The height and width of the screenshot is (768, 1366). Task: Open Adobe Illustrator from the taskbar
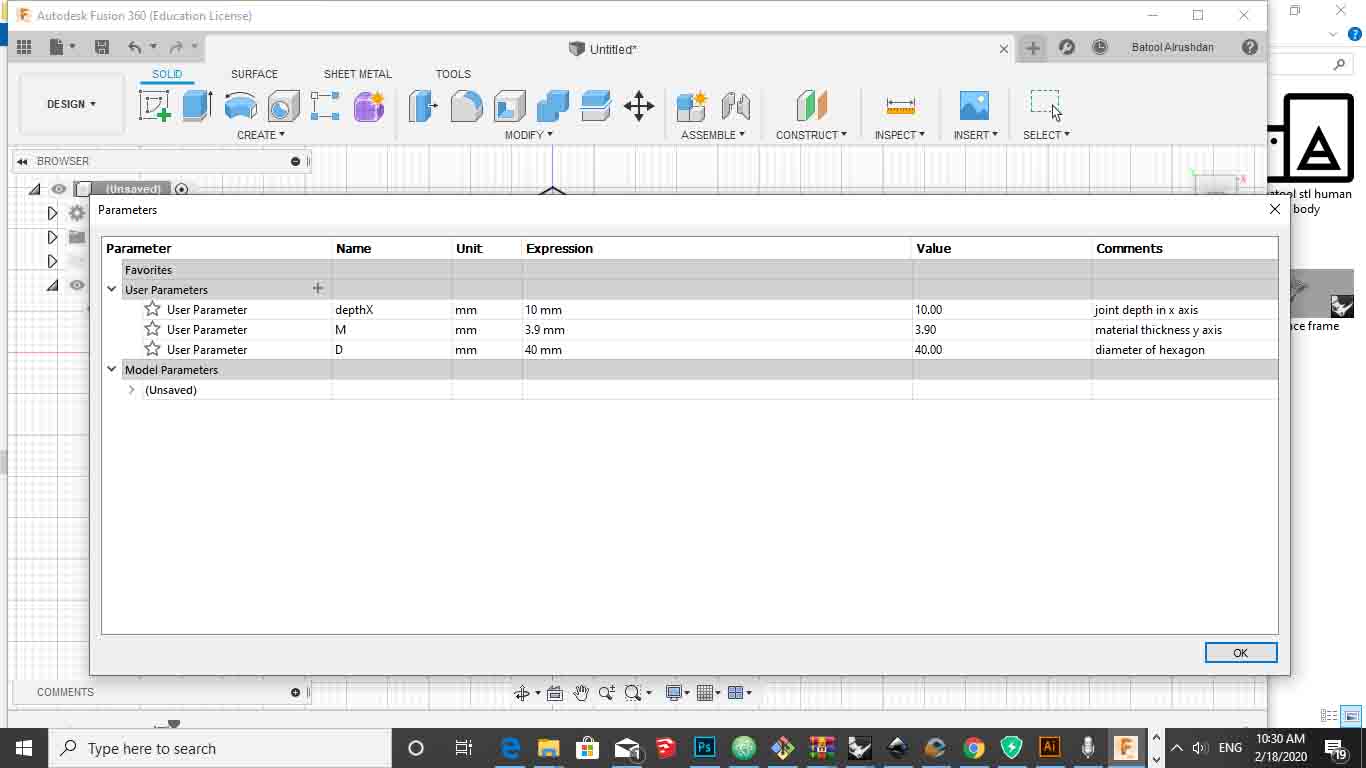pos(1049,748)
